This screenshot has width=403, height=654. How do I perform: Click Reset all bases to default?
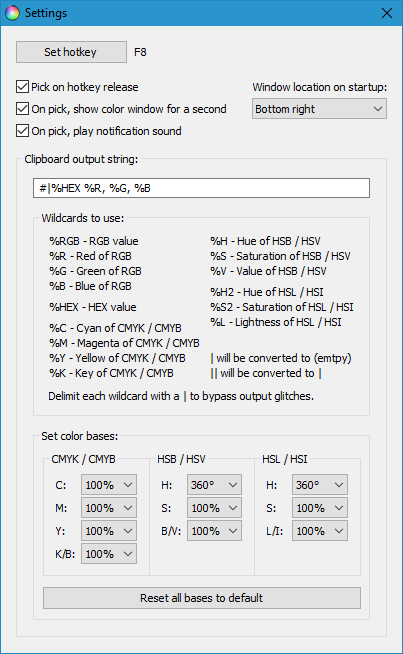[202, 598]
